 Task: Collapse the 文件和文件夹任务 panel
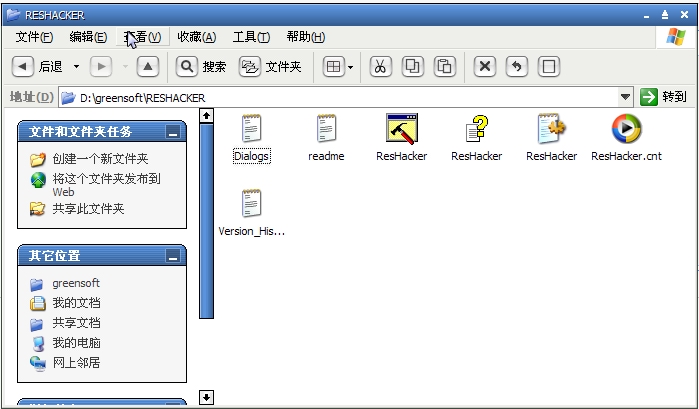(x=173, y=132)
